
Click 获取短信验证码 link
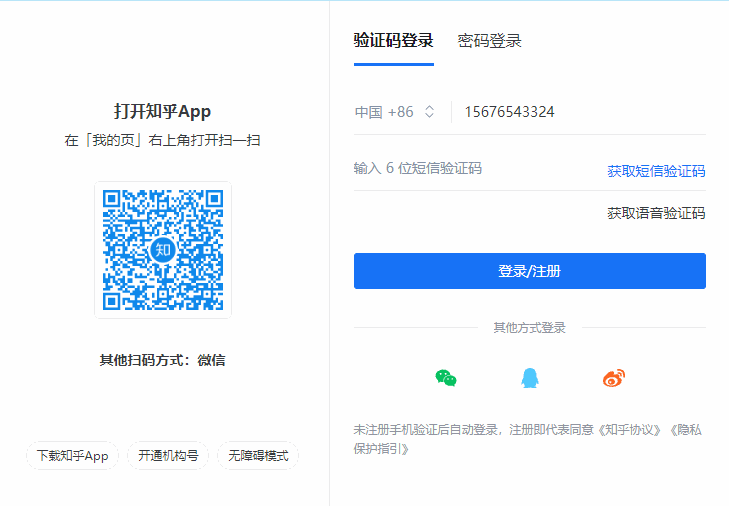pyautogui.click(x=656, y=171)
